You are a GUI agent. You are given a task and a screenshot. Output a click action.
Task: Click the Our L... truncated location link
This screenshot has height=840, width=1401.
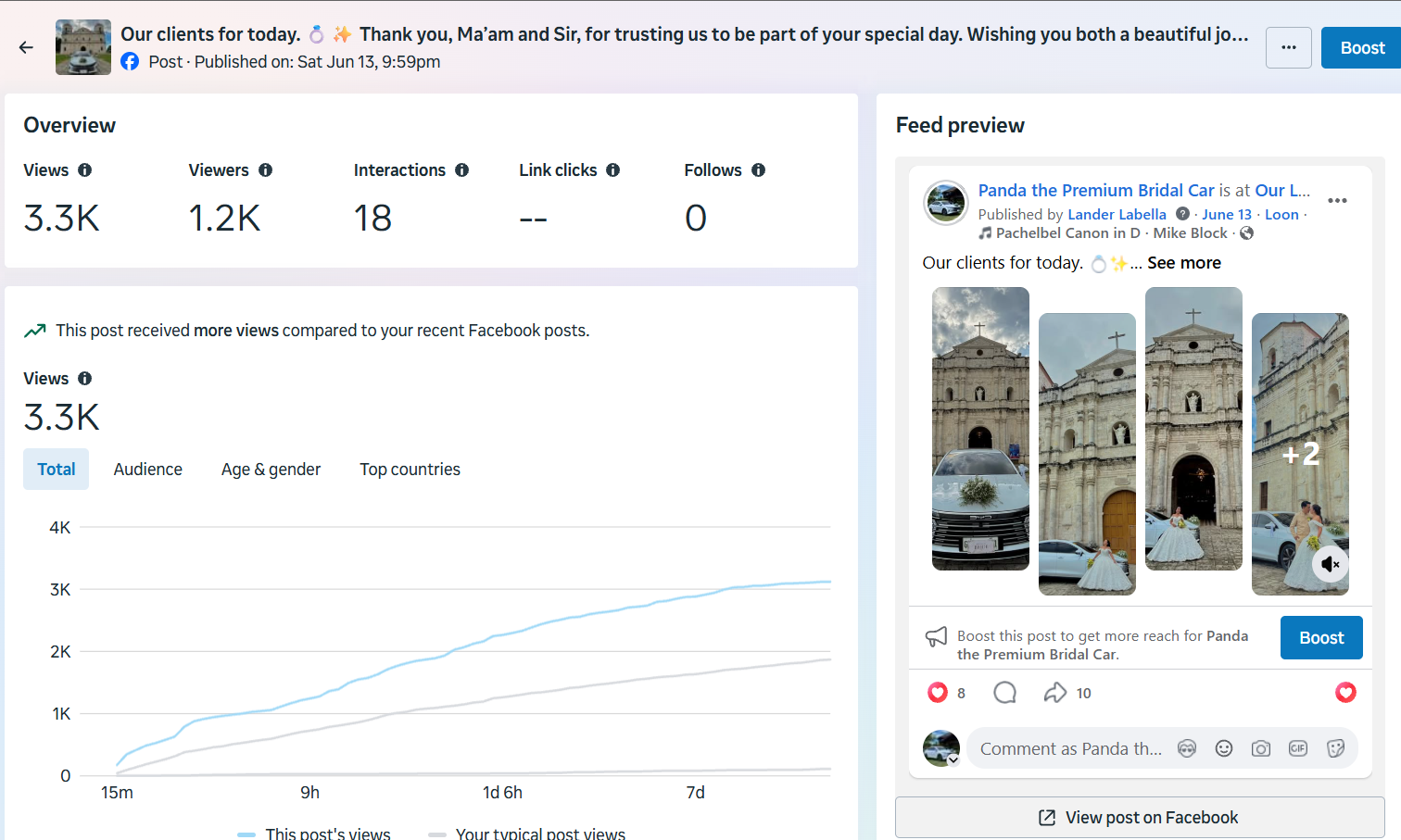coord(1282,191)
